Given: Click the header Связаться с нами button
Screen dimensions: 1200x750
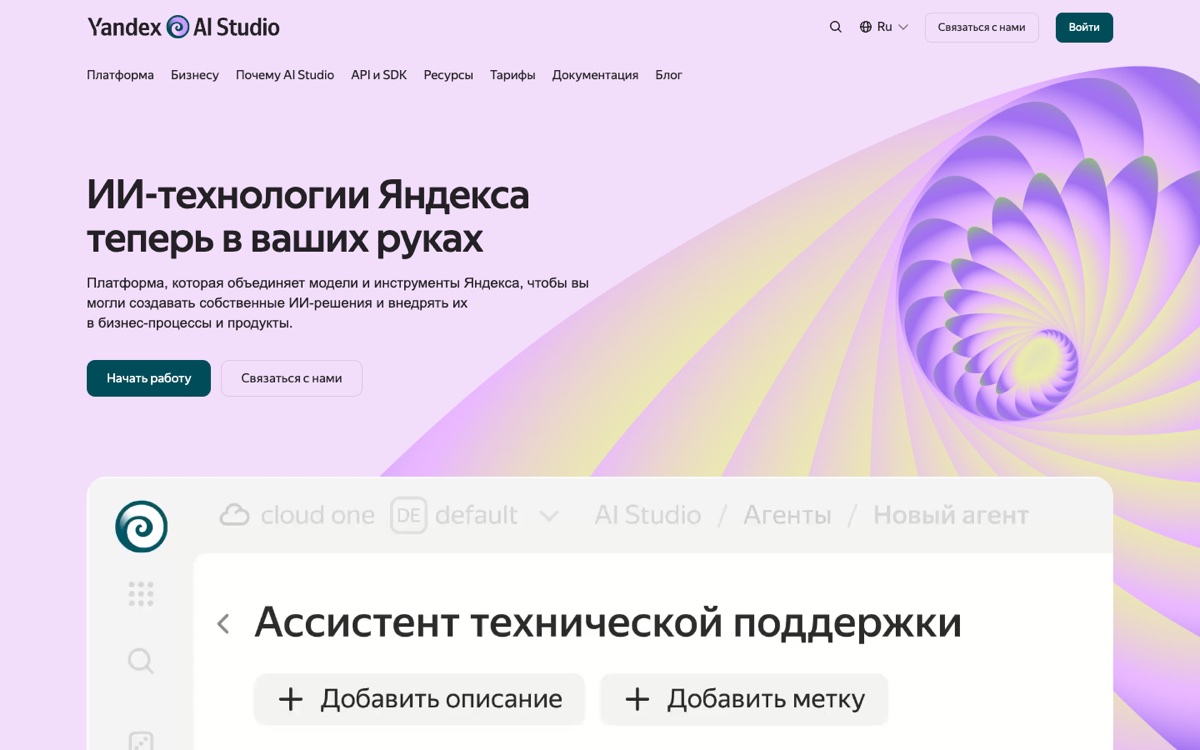Looking at the screenshot, I should (x=982, y=27).
